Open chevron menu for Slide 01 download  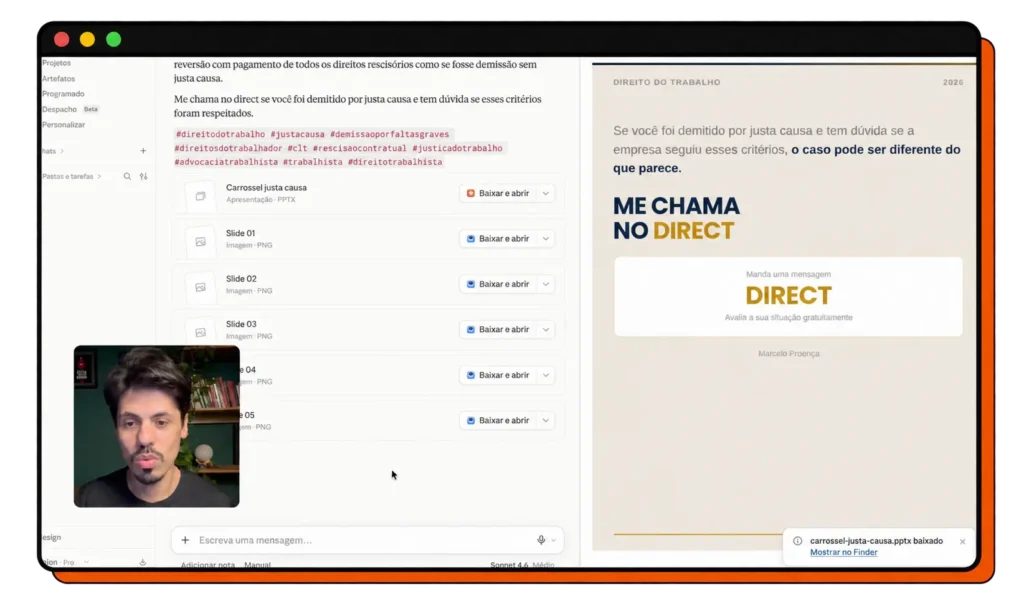click(545, 239)
